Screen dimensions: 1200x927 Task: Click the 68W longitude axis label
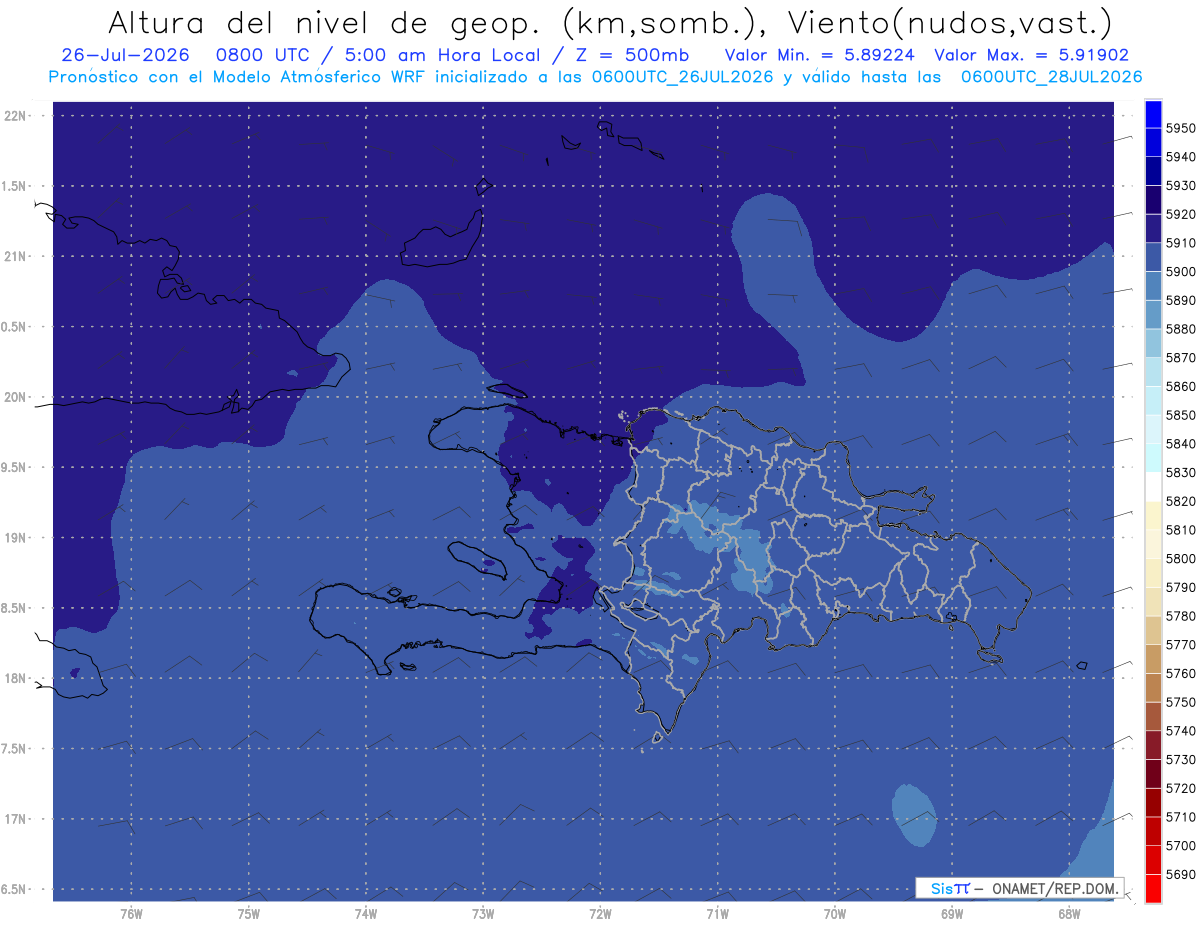tap(1069, 913)
